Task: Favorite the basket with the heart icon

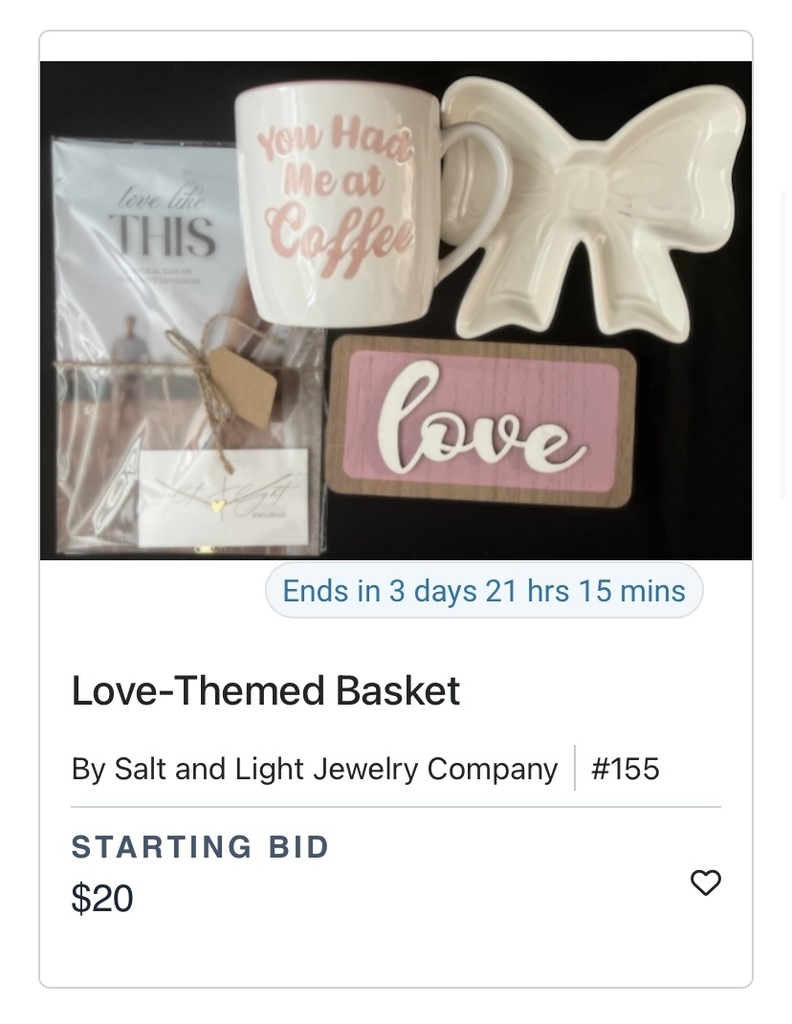Action: [706, 882]
